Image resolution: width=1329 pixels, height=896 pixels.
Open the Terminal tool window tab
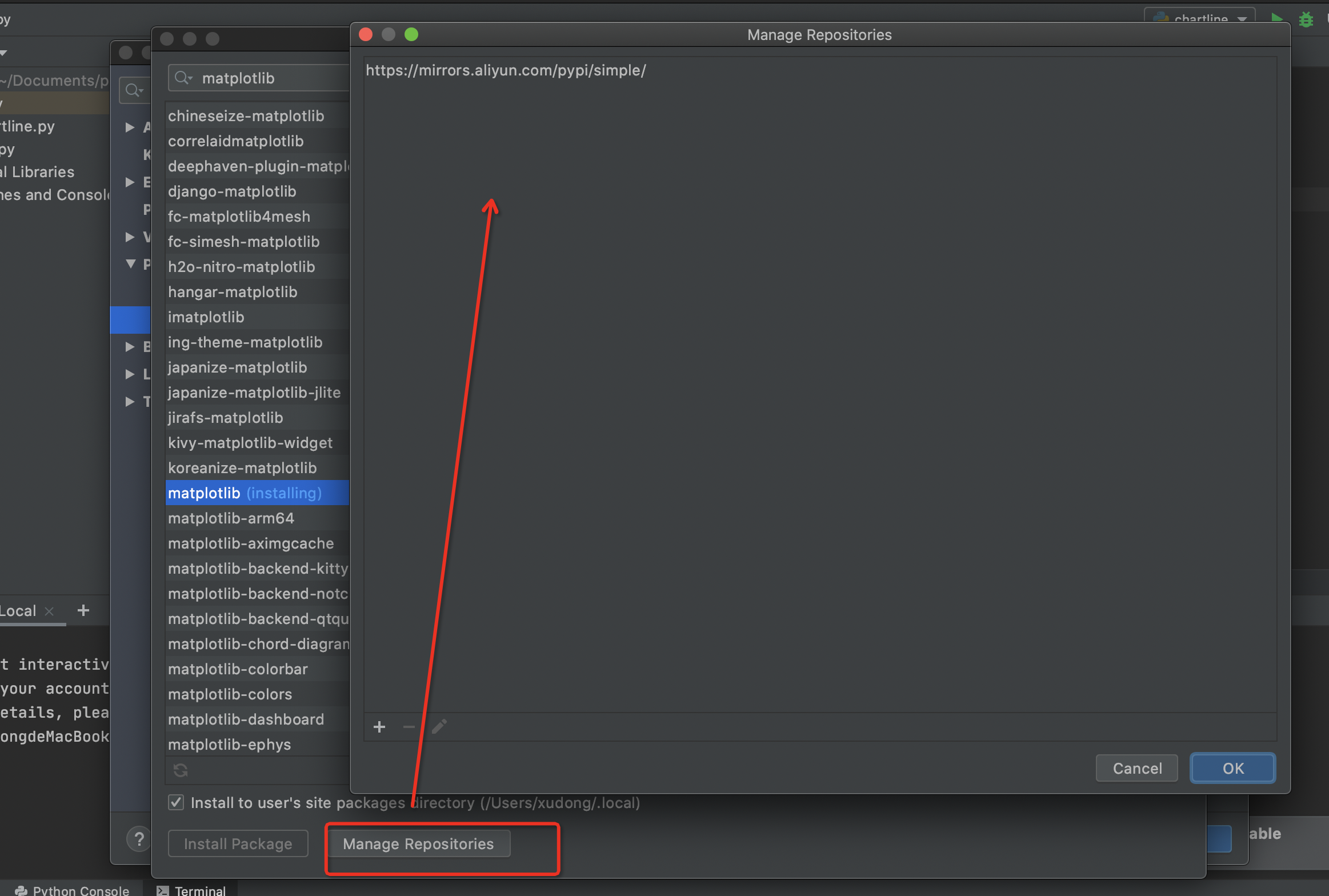pos(192,890)
